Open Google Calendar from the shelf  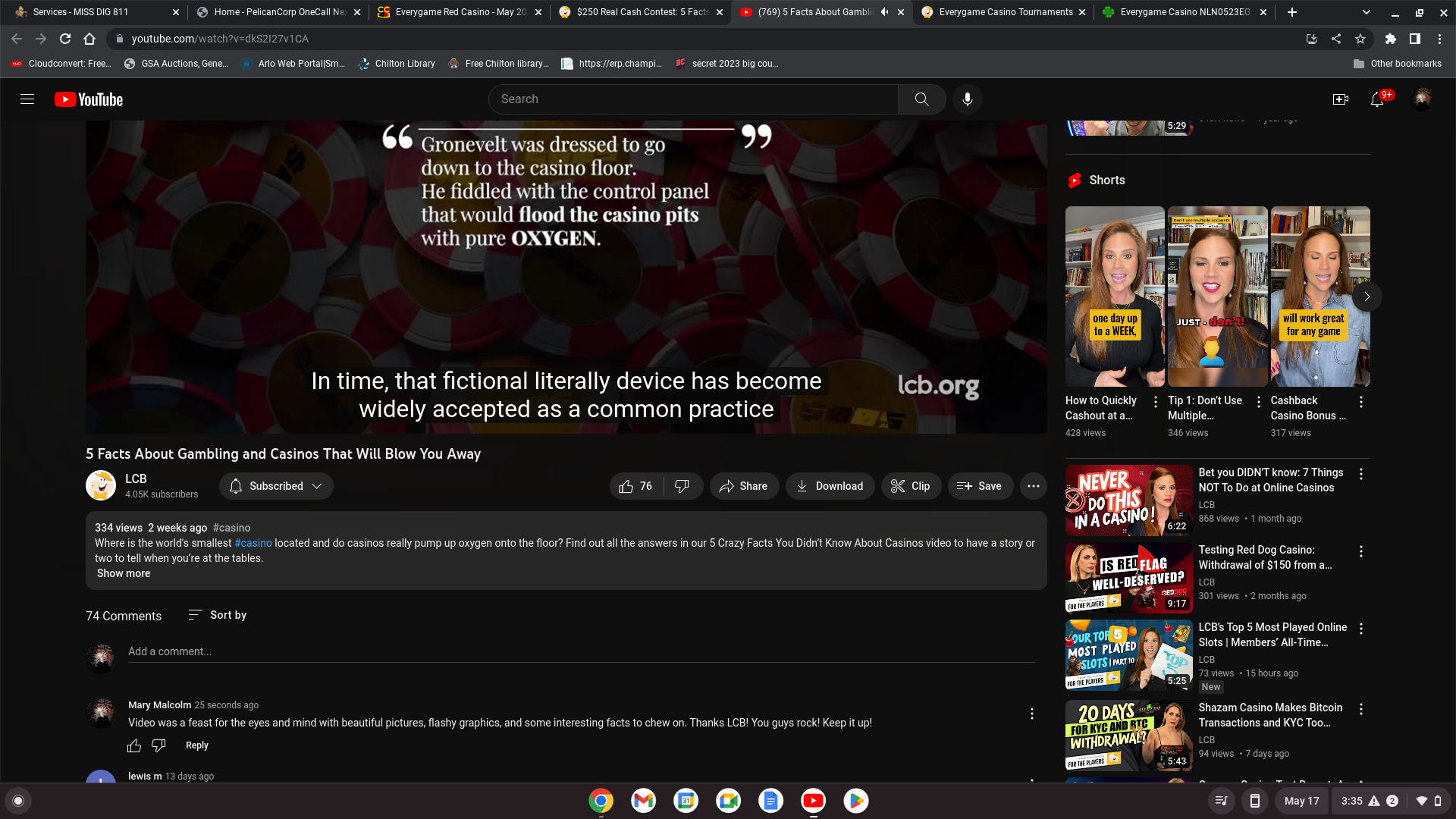tap(686, 801)
